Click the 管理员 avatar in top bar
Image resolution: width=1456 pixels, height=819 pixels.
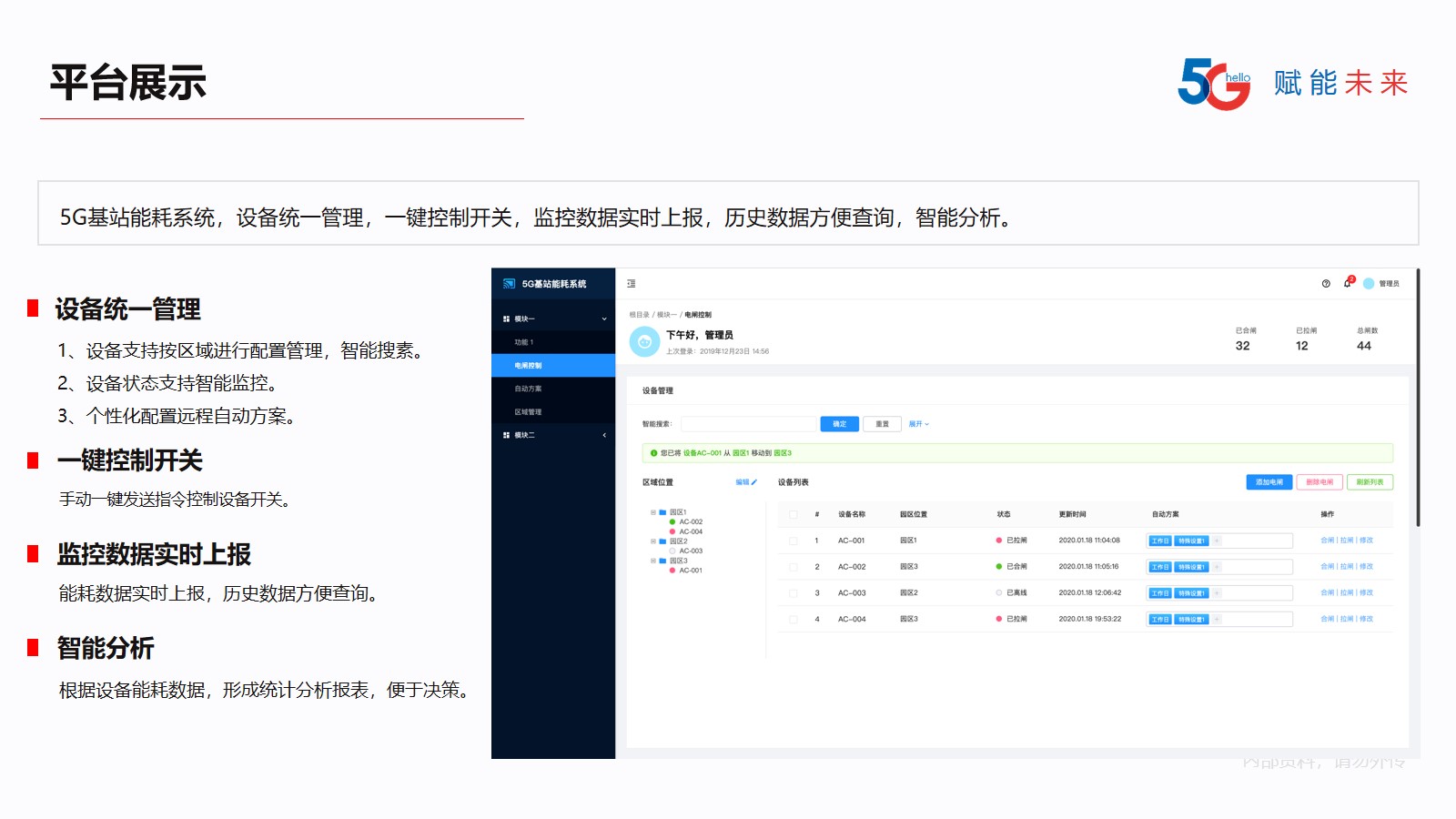click(x=1369, y=284)
